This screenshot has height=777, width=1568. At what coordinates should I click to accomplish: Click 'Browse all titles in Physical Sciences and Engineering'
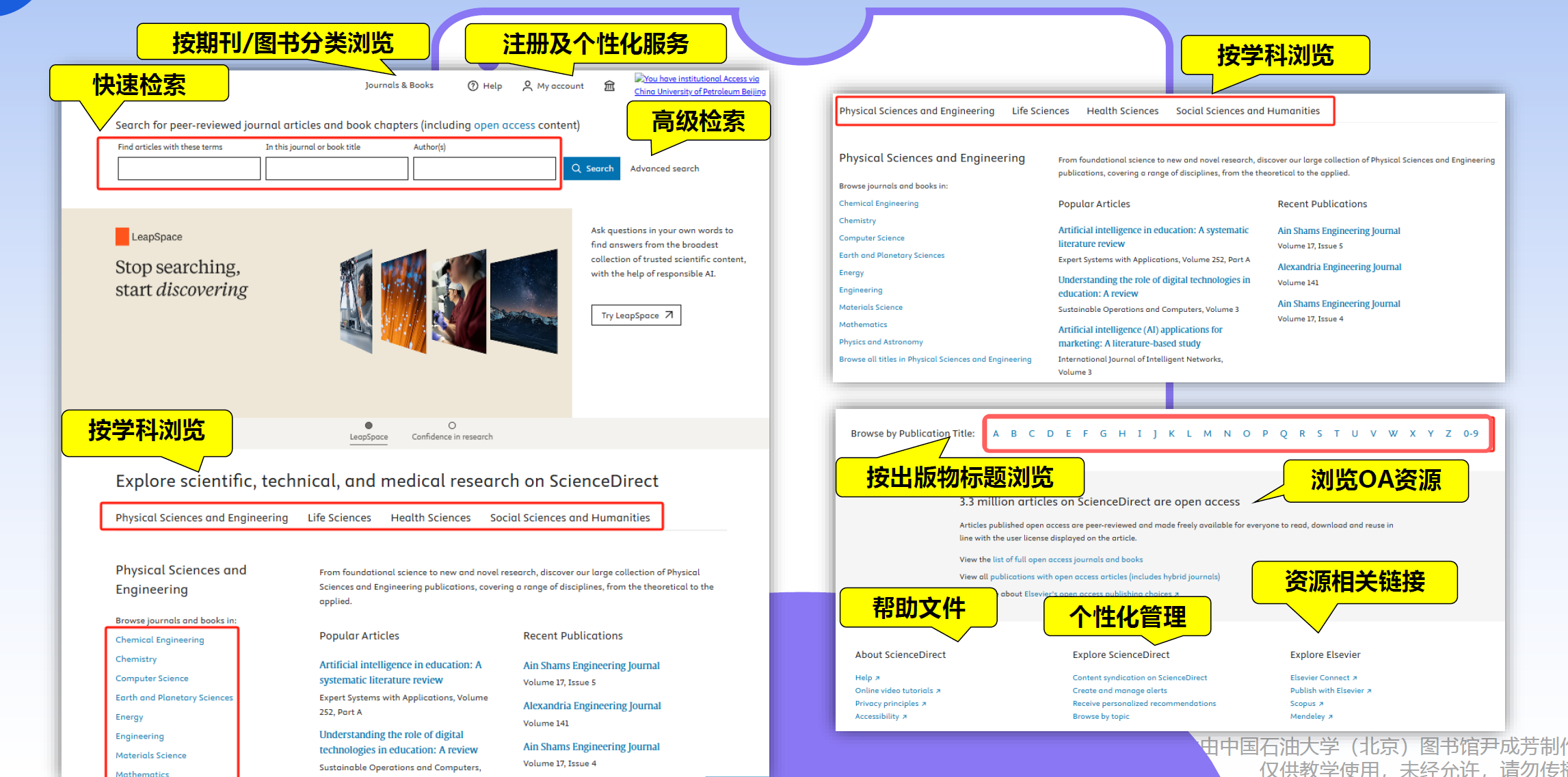935,359
